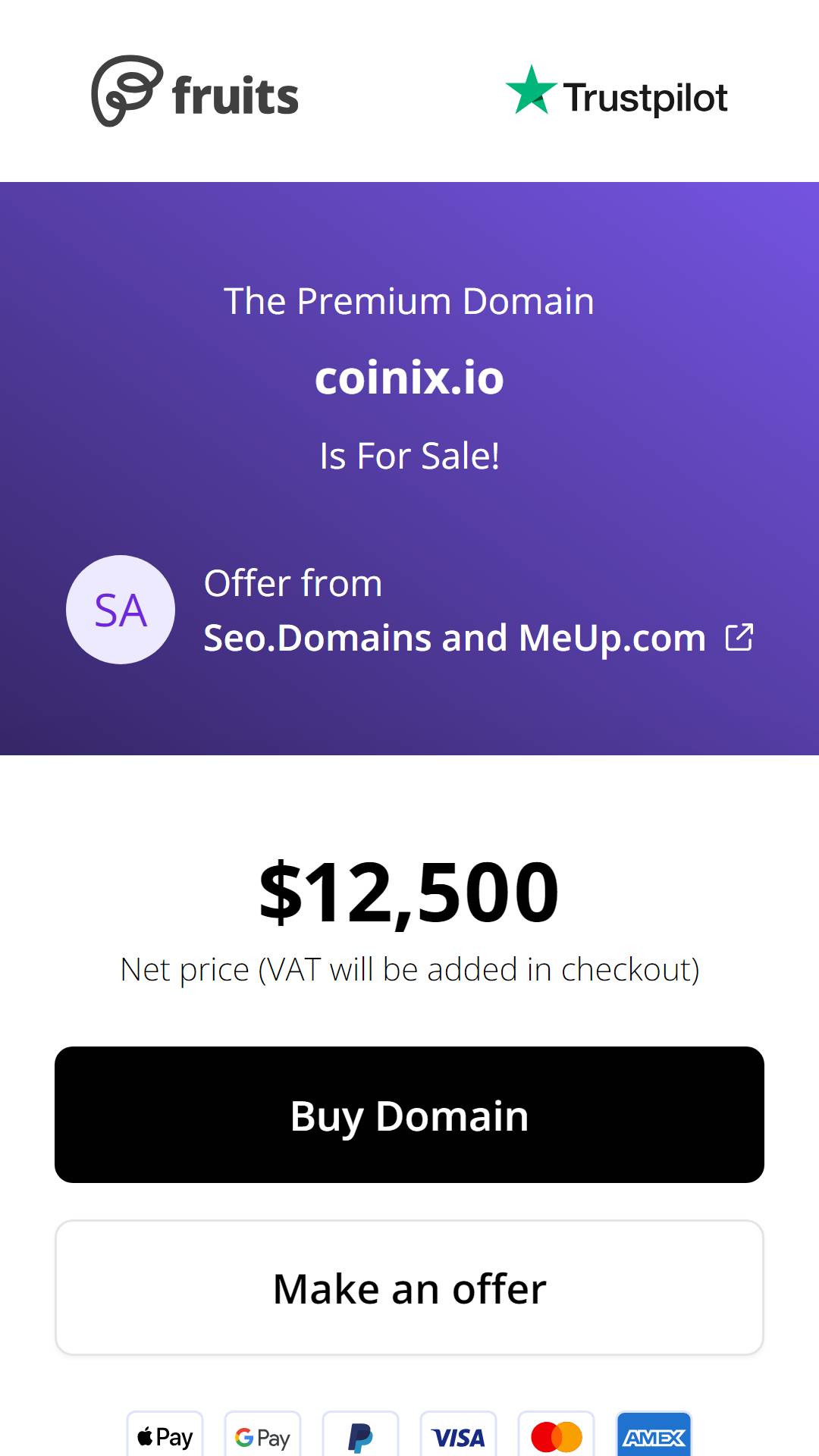Select the coinix.io domain heading
This screenshot has height=1456, width=819.
point(409,378)
